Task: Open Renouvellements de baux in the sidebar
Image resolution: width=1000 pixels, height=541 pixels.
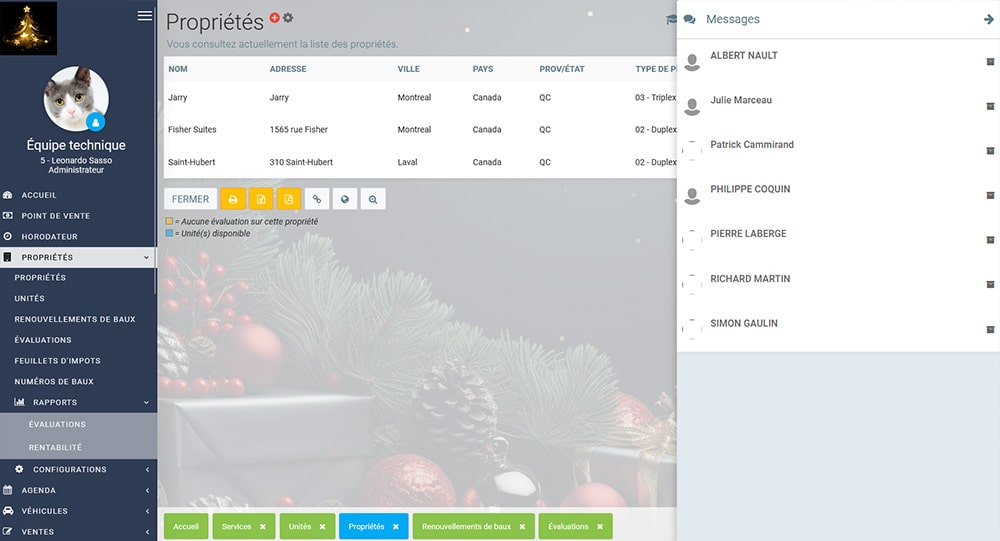Action: (x=75, y=319)
